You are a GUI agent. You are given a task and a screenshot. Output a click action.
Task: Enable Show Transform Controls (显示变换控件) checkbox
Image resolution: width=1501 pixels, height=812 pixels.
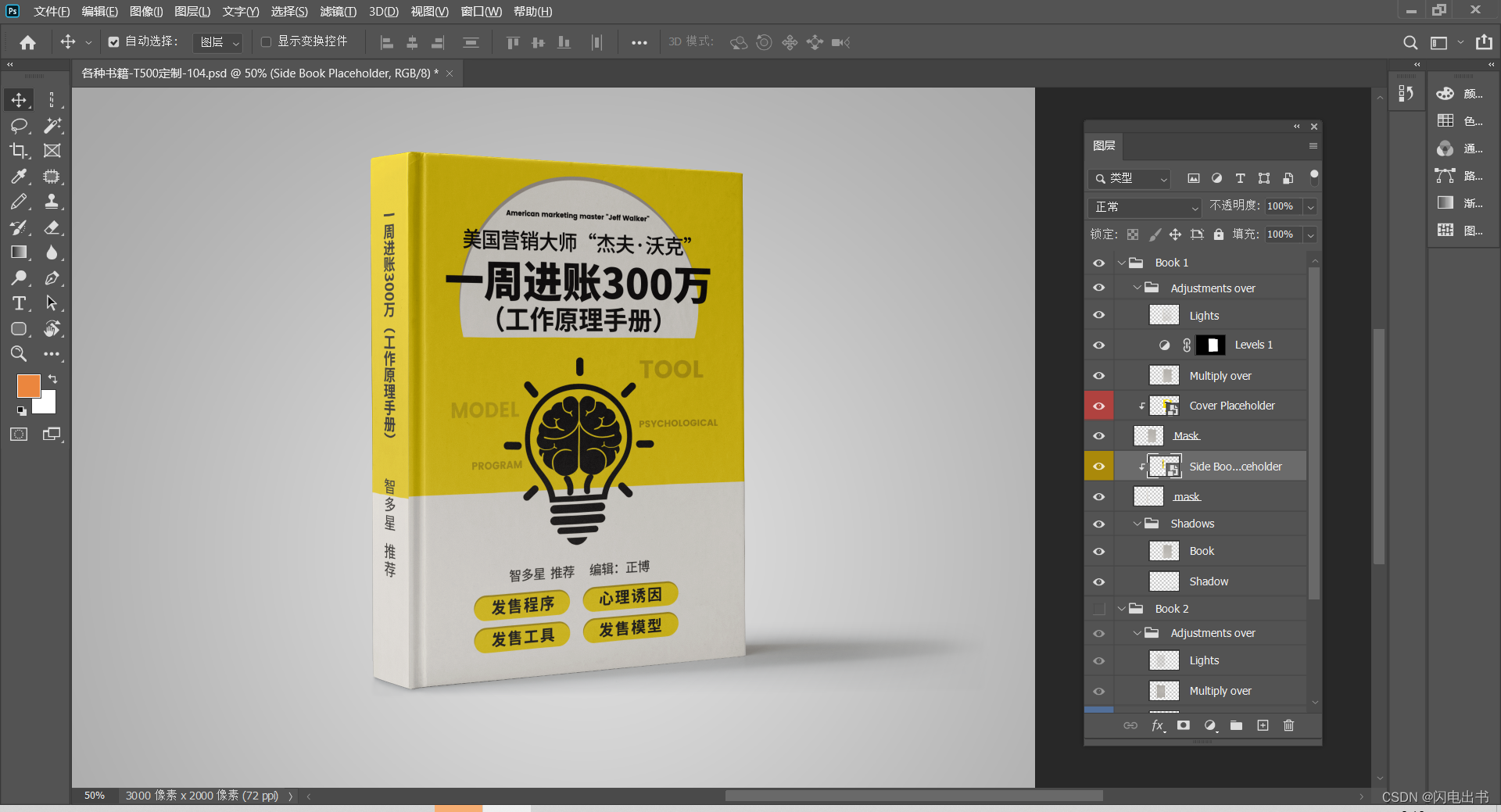point(266,42)
